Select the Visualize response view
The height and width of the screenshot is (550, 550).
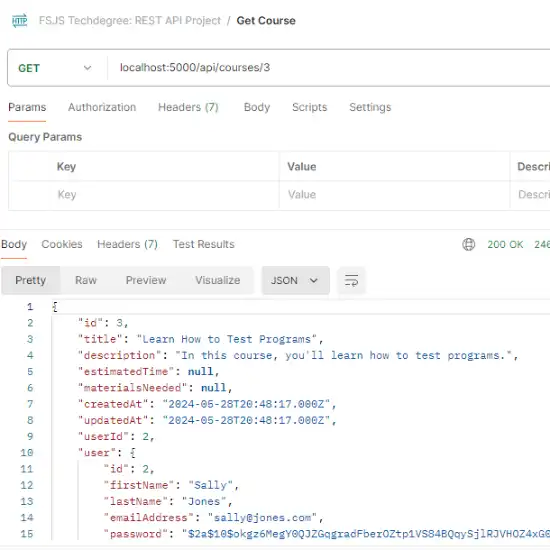217,280
